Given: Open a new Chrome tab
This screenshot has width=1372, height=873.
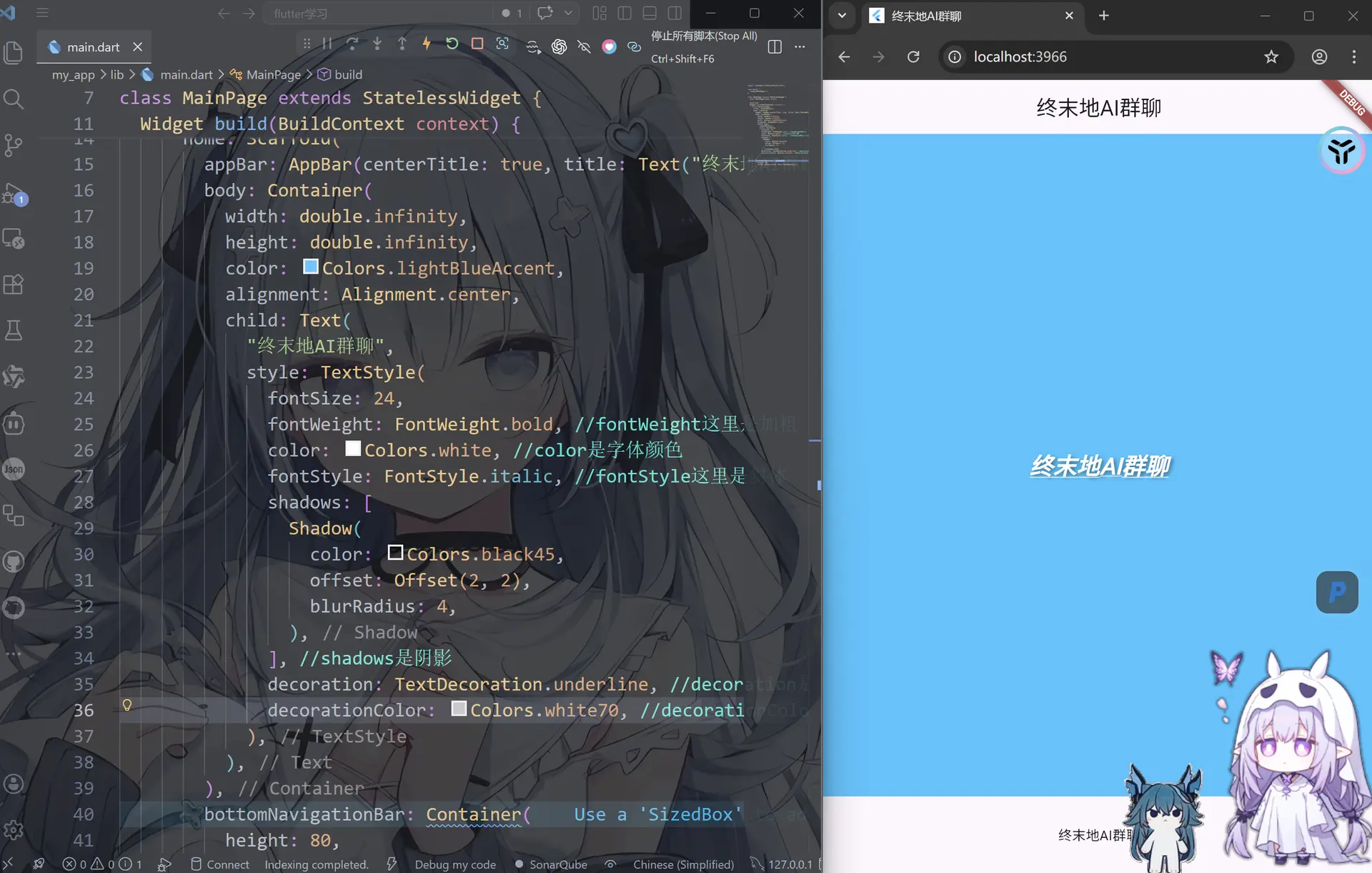Looking at the screenshot, I should point(1103,15).
